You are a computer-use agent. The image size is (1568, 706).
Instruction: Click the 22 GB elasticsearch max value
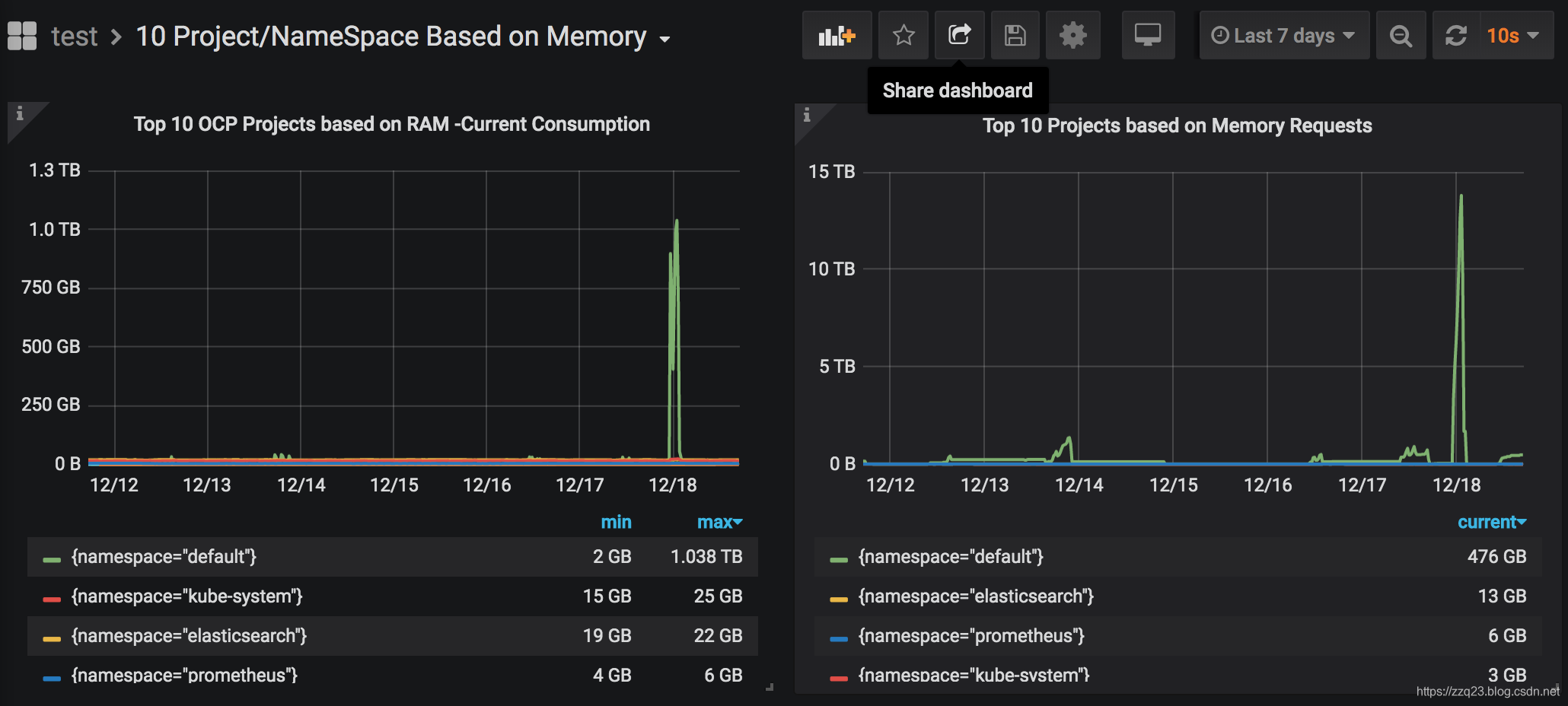(x=718, y=636)
